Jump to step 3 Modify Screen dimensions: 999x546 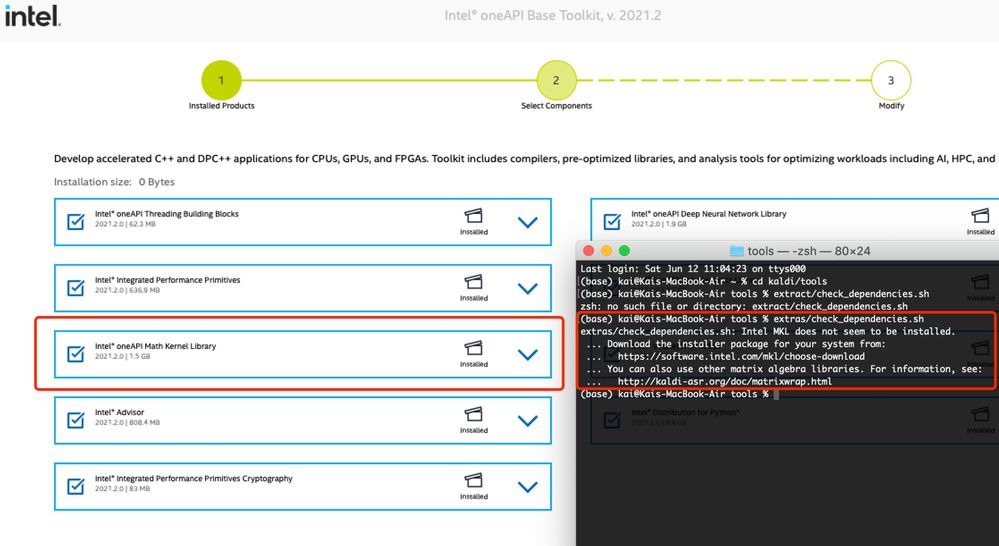click(x=890, y=80)
